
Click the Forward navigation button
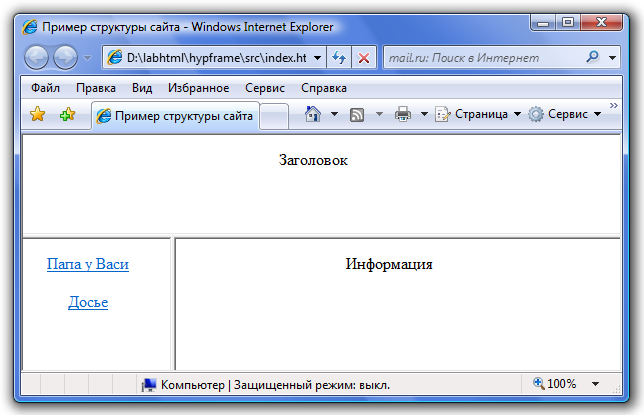point(65,58)
